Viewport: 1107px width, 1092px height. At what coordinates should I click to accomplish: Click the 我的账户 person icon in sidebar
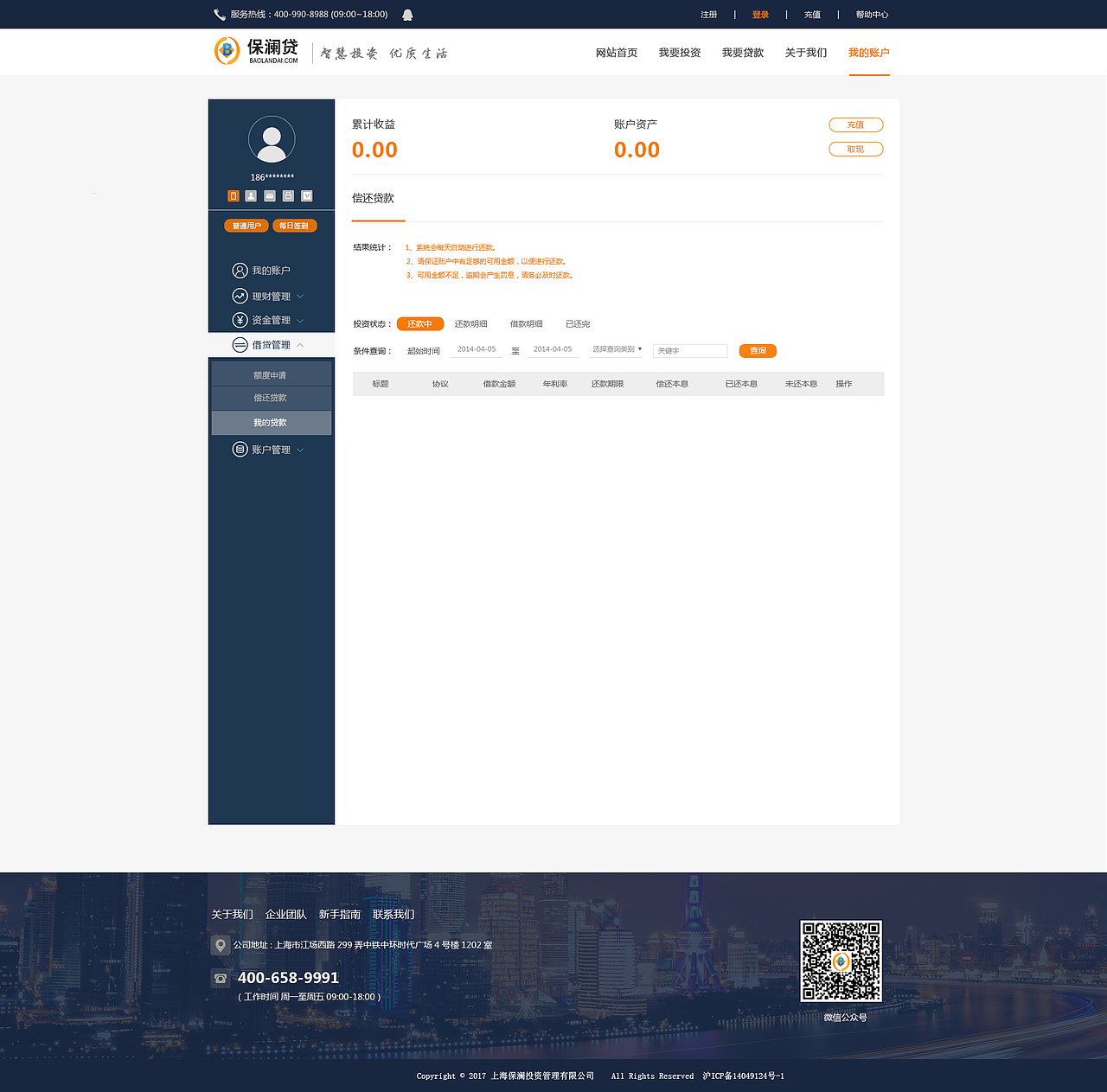point(240,271)
